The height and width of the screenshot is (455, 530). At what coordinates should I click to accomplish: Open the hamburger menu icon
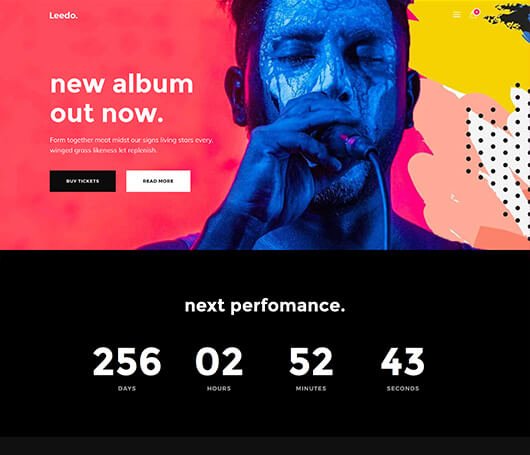coord(457,15)
